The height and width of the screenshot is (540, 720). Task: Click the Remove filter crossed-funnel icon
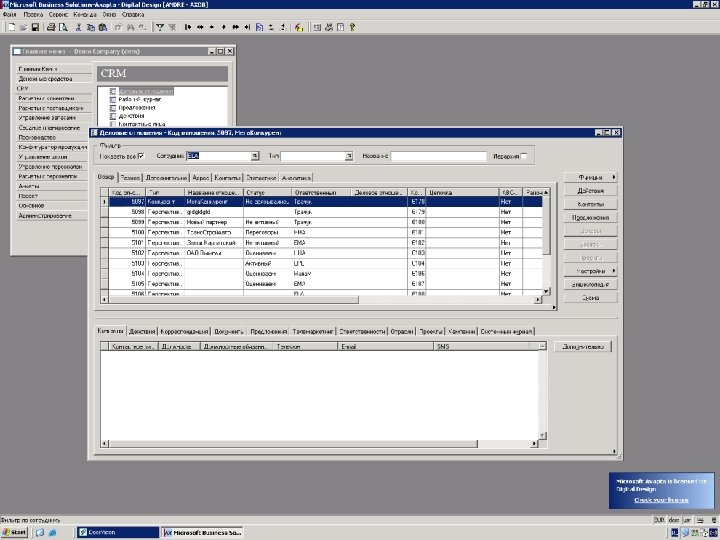pos(172,27)
